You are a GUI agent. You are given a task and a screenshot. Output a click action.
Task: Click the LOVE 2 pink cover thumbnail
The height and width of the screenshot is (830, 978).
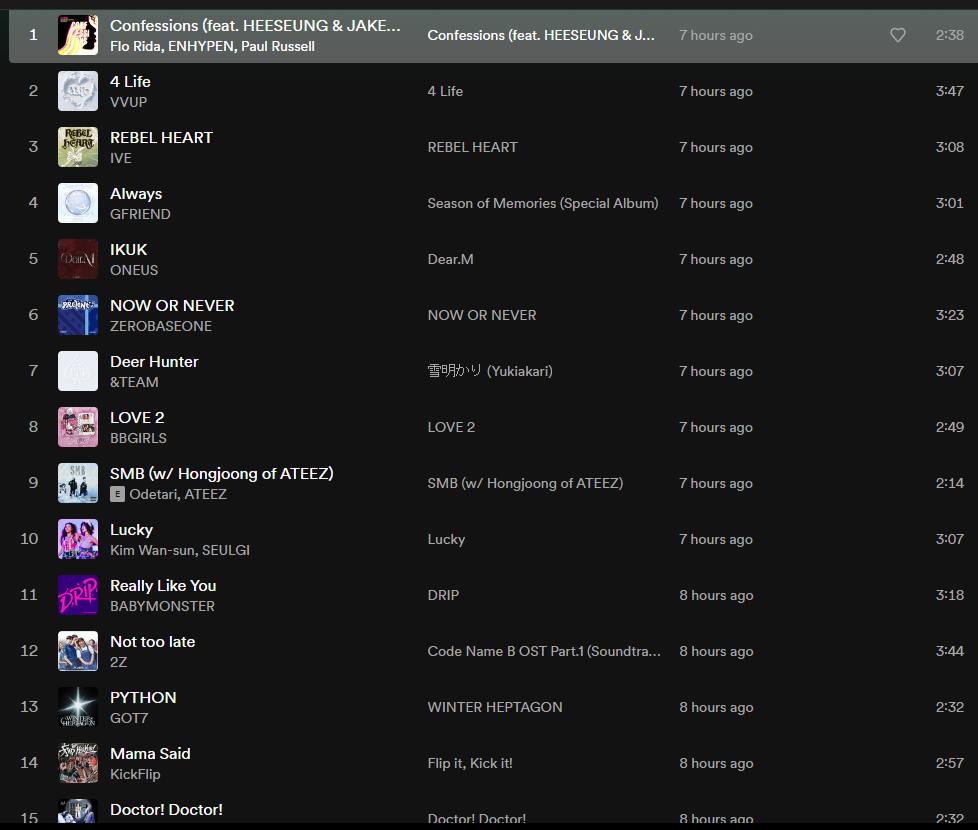[x=78, y=427]
